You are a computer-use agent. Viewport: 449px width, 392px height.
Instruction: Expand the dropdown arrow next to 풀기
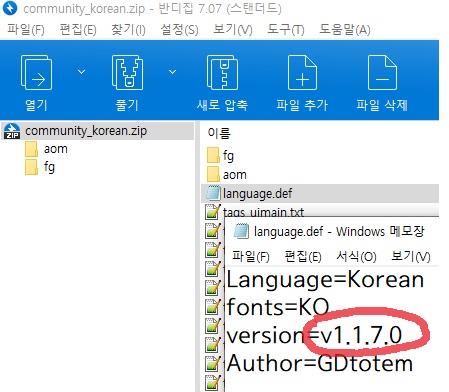pos(172,72)
